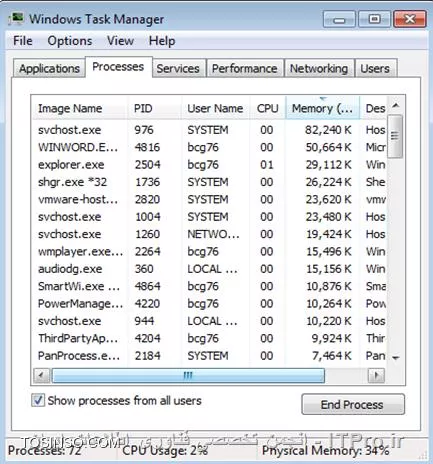Select the WINWORD.E... process row
433x464 pixels.
coord(210,147)
